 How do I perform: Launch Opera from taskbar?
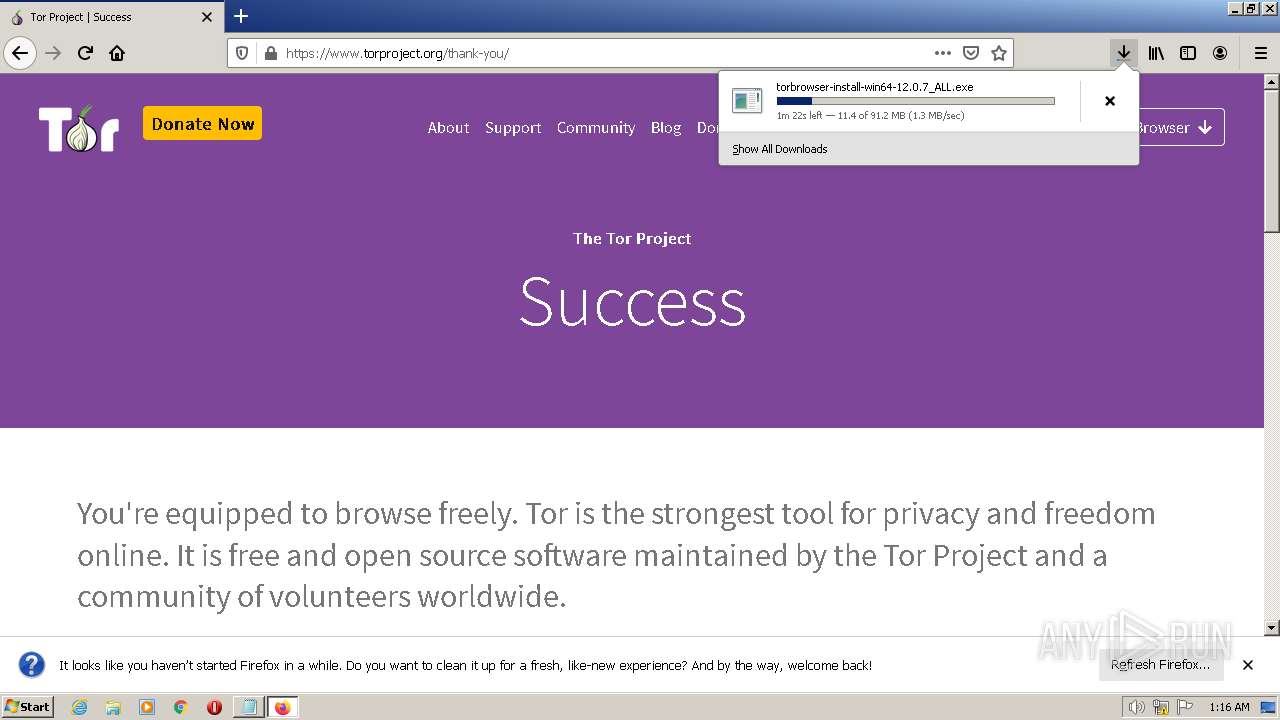pos(214,707)
